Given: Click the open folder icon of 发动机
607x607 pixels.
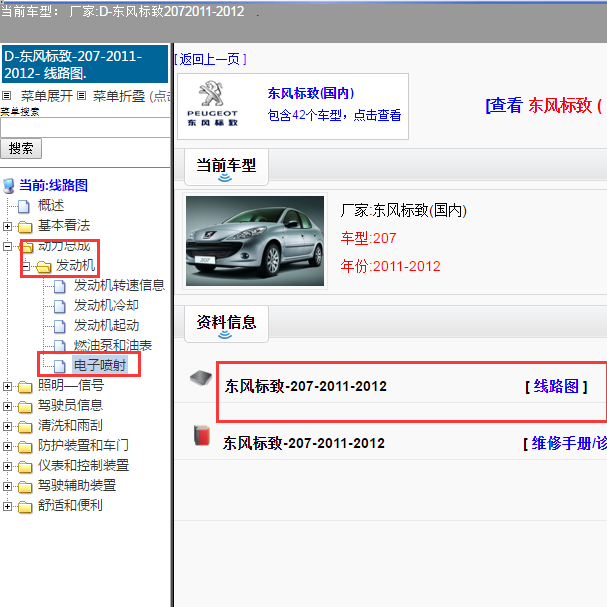Looking at the screenshot, I should coord(43,267).
